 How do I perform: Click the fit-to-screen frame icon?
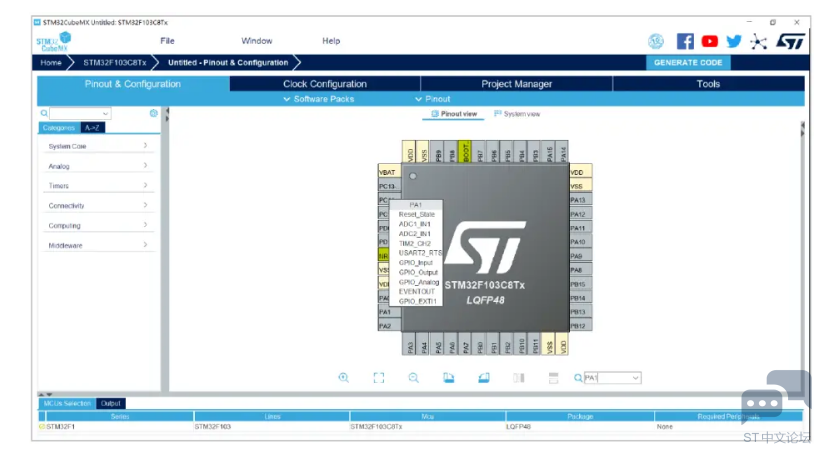tap(379, 377)
